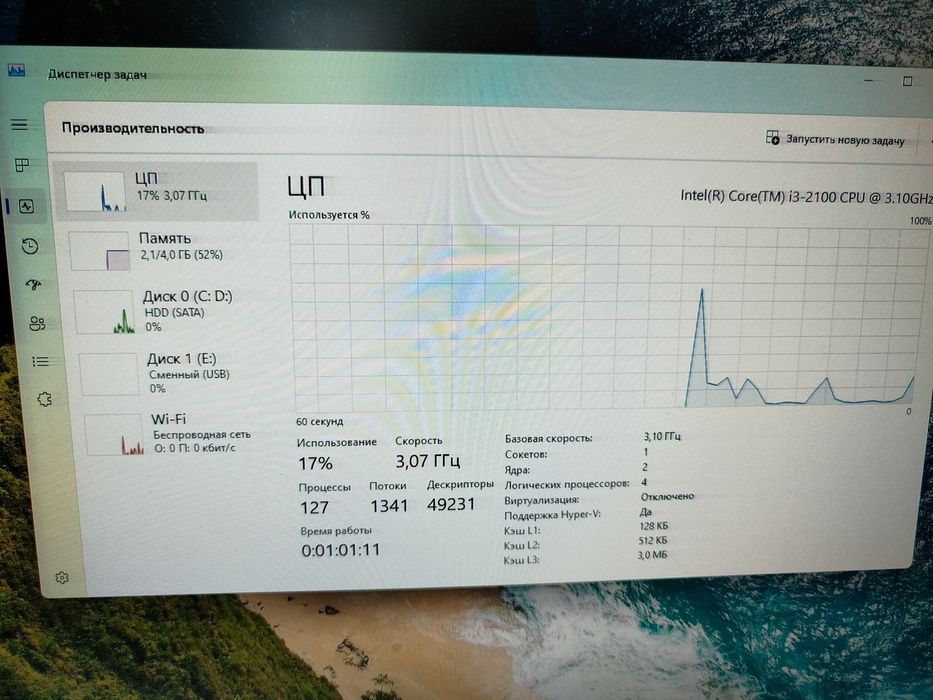Image resolution: width=933 pixels, height=700 pixels.
Task: Click the Диск 1 mini graph thumbnail
Action: tap(109, 374)
